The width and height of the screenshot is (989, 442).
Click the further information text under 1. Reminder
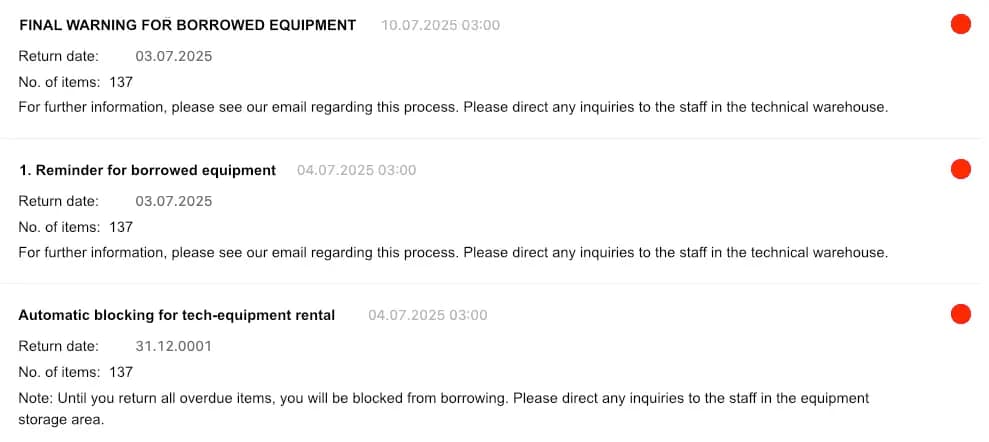[x=452, y=252]
